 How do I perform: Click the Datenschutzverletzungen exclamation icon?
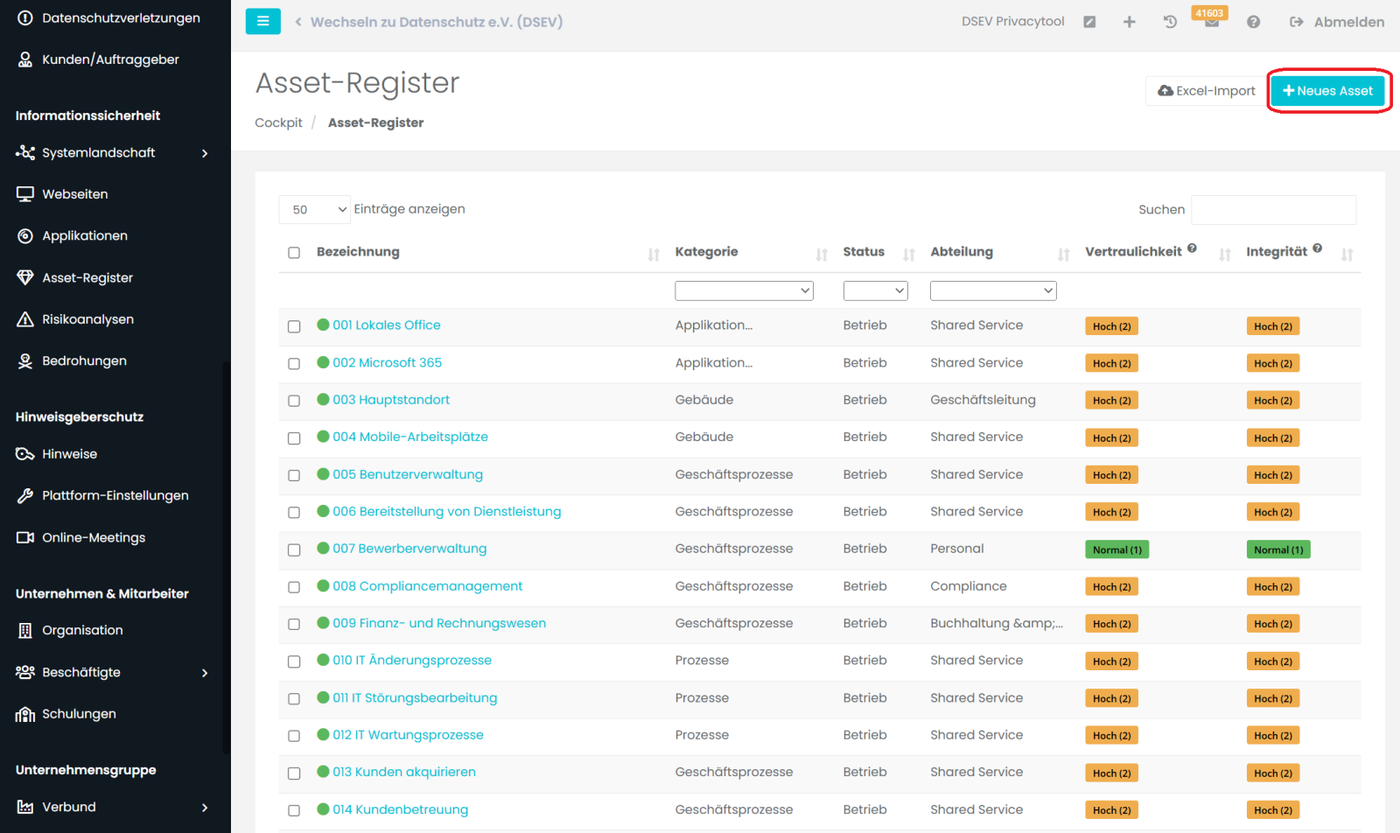[x=25, y=18]
